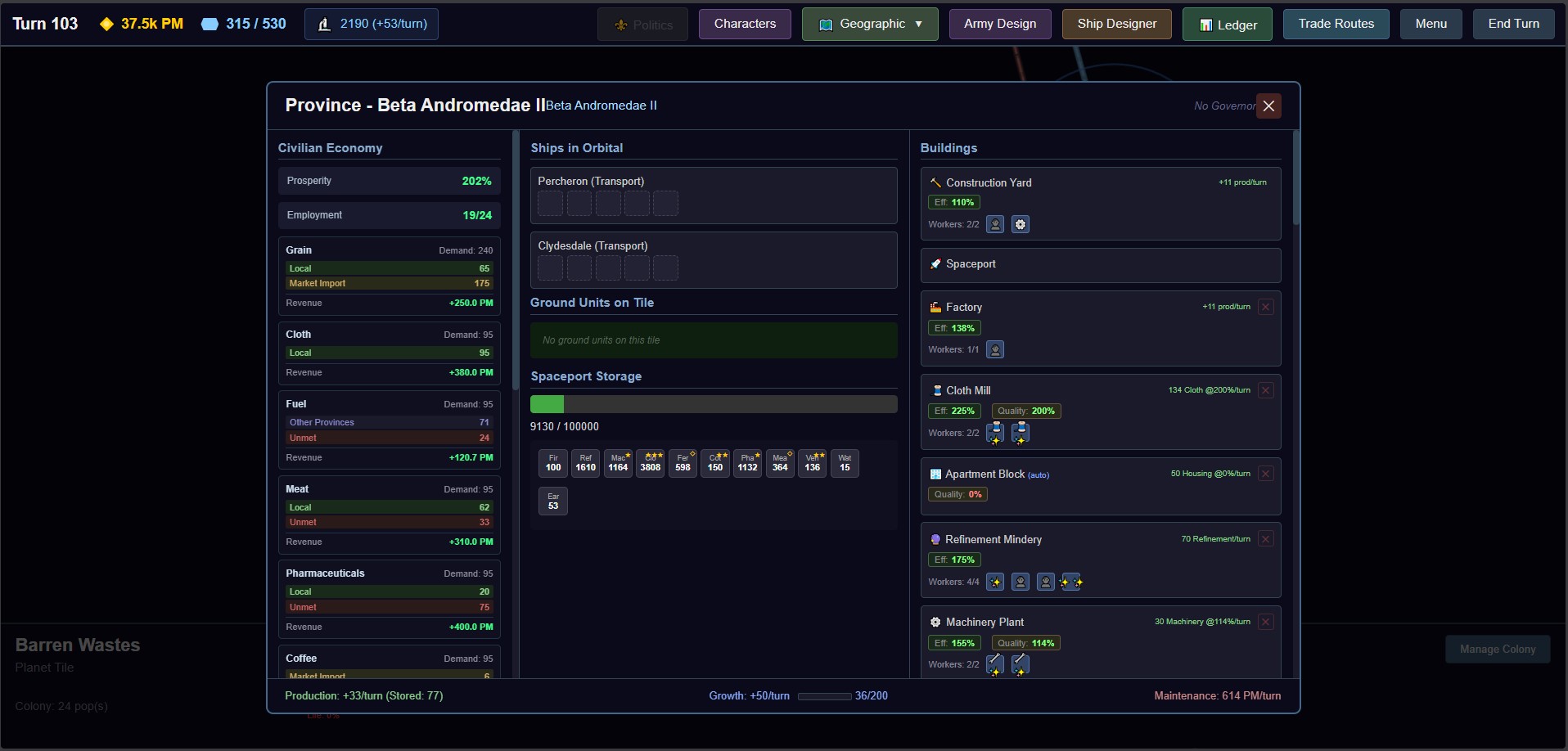Click first empty Clydesdale cargo slot

tap(551, 268)
